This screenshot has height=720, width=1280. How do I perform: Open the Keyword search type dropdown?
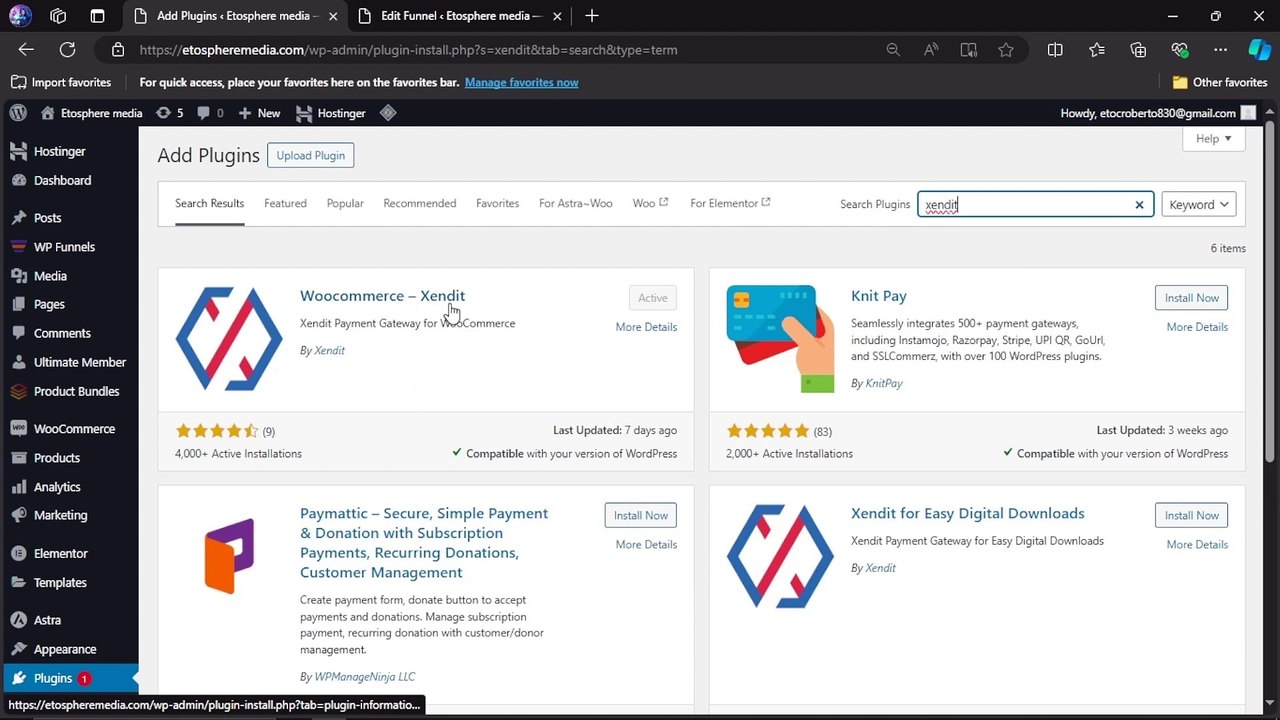tap(1199, 204)
